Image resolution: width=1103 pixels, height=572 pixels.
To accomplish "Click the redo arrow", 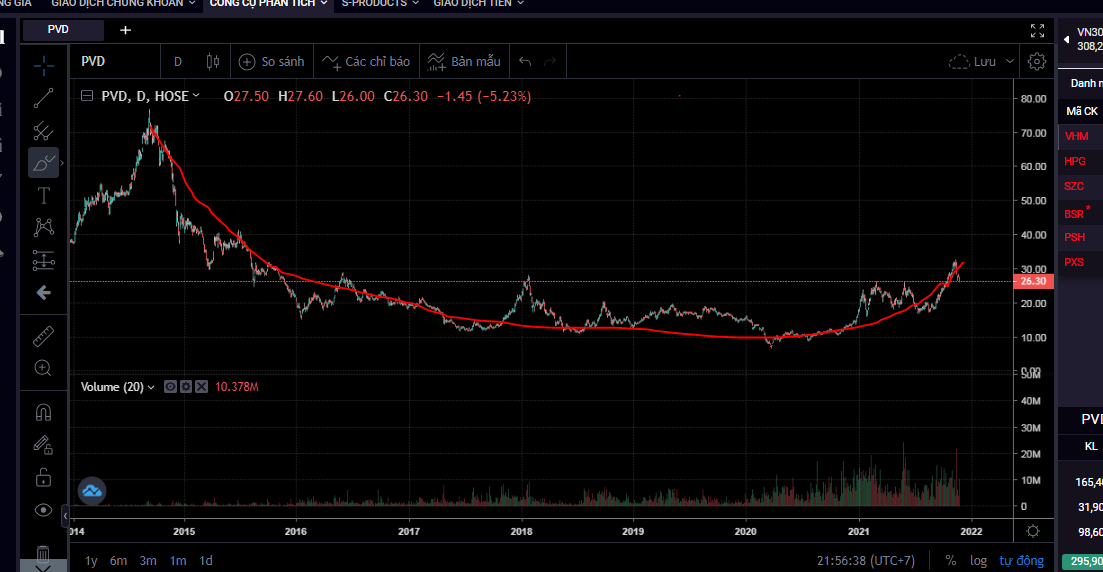I will pyautogui.click(x=550, y=62).
